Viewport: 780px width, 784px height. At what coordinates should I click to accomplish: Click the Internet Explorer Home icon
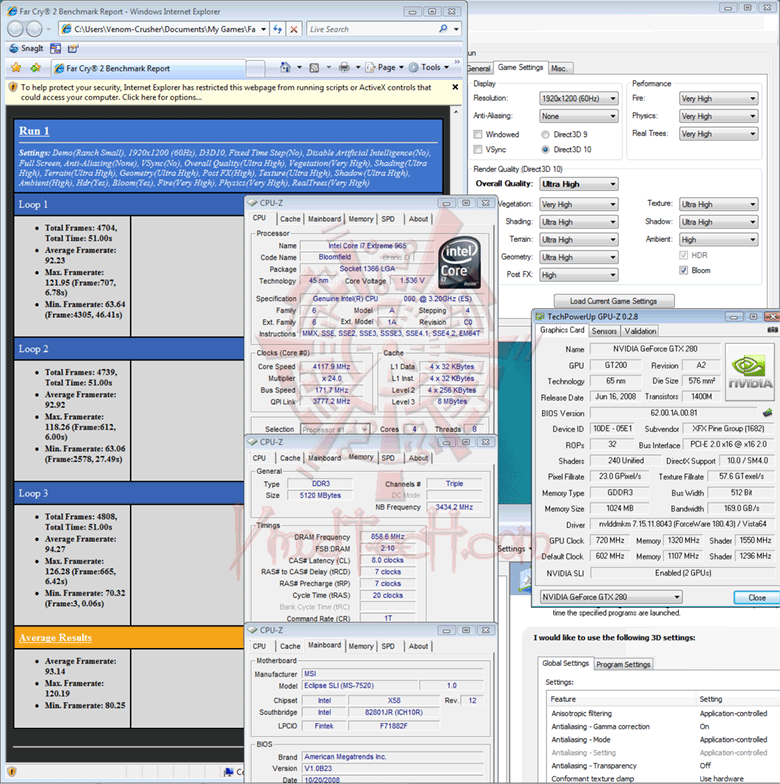285,67
